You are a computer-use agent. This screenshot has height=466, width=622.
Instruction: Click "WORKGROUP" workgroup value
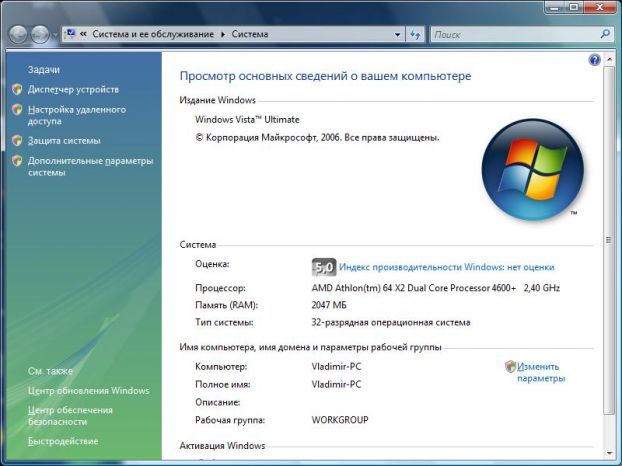(x=340, y=420)
